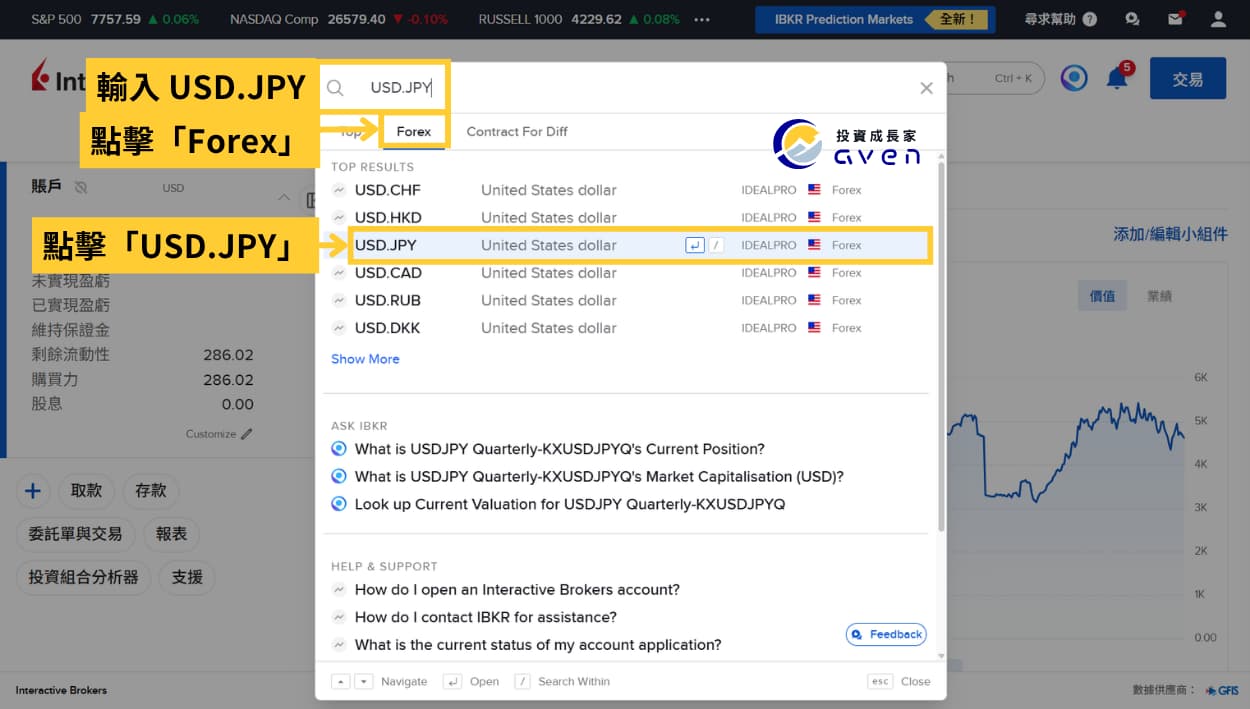Image resolution: width=1250 pixels, height=709 pixels.
Task: Click the chart icon beside USD.CHF
Action: point(339,190)
